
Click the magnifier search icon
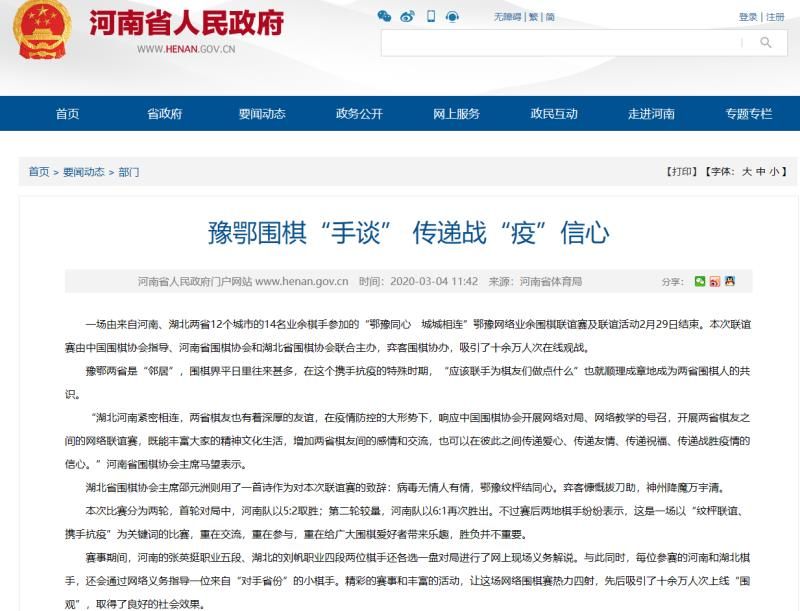(766, 42)
